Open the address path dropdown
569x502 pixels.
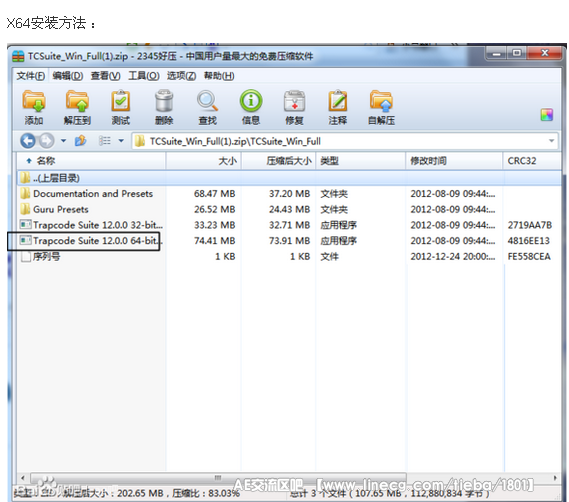(x=551, y=140)
